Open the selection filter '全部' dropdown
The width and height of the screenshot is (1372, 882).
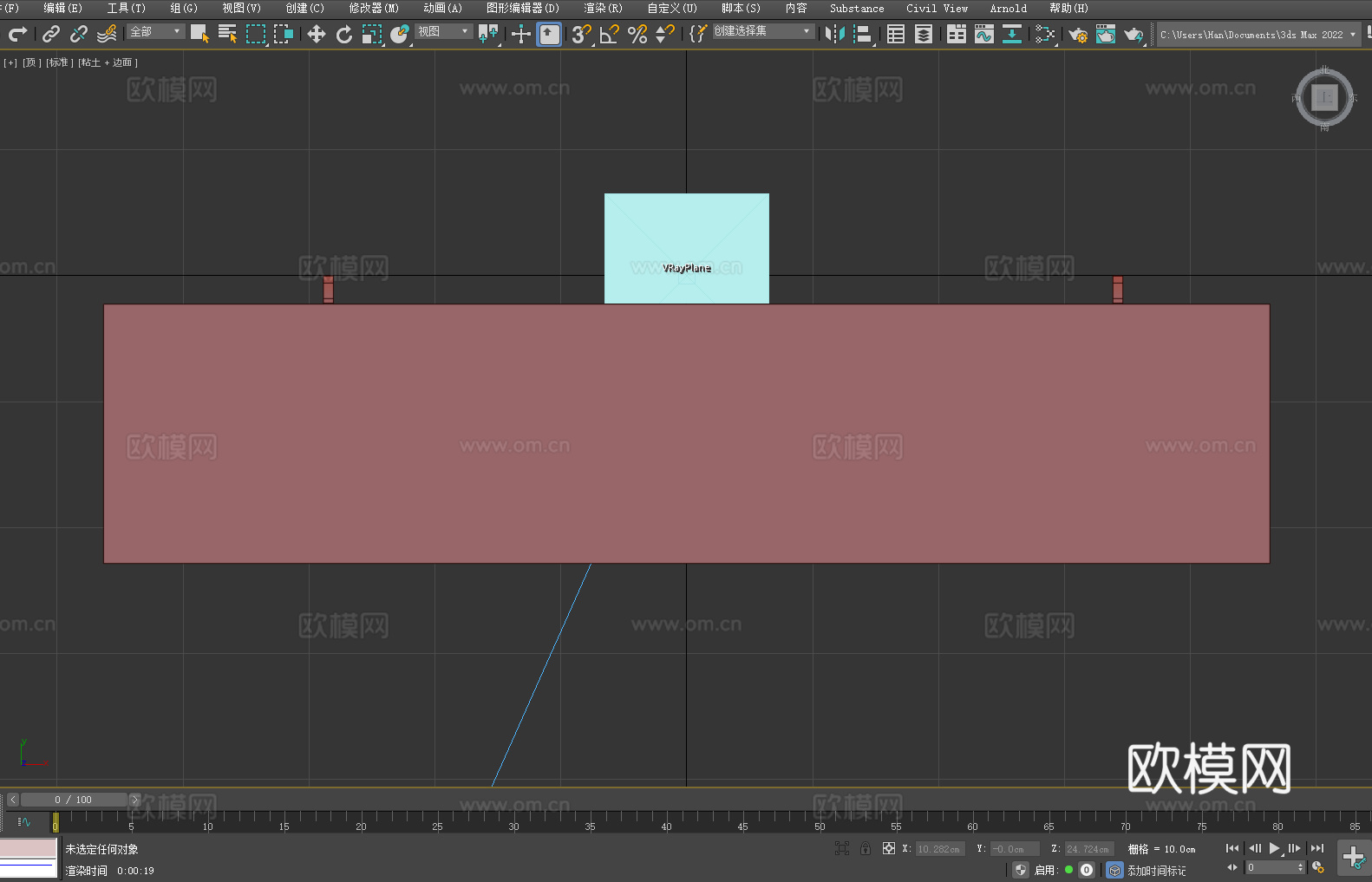156,31
